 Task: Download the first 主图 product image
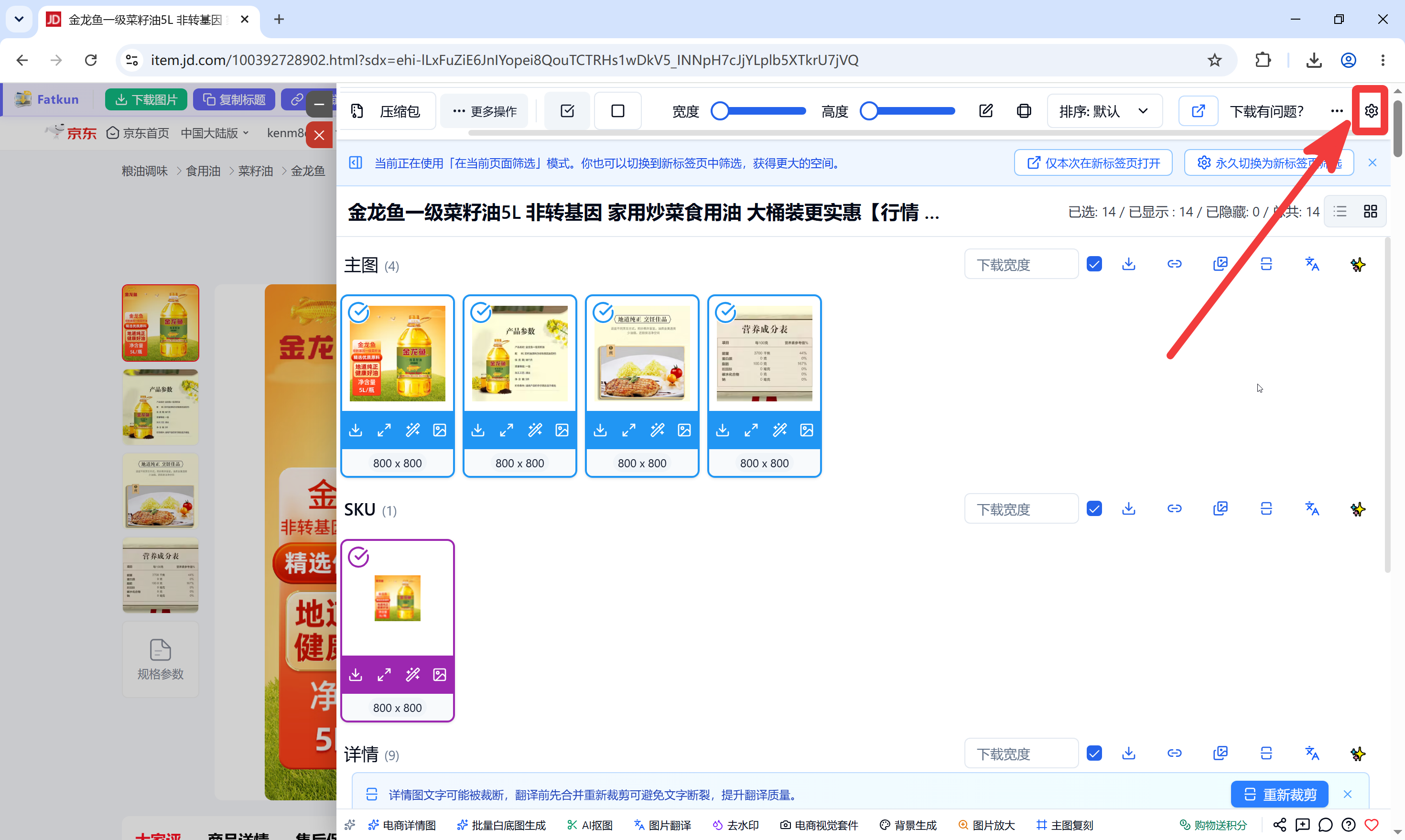(x=356, y=430)
